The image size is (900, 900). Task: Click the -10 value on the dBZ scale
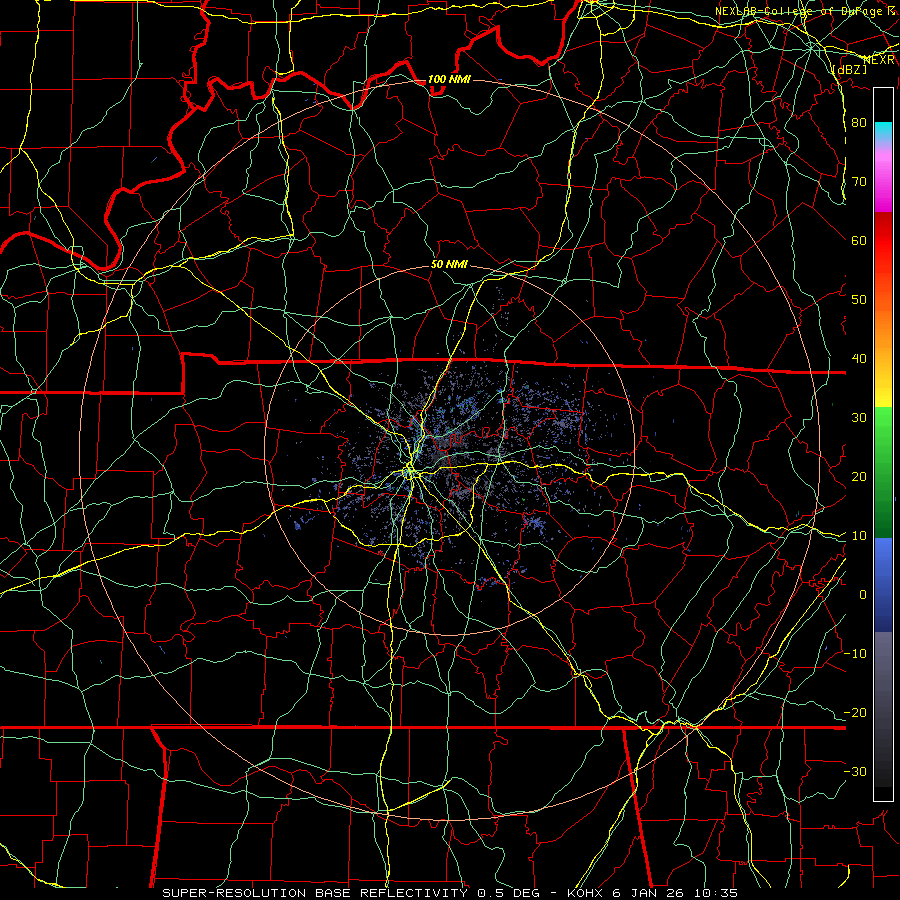855,654
